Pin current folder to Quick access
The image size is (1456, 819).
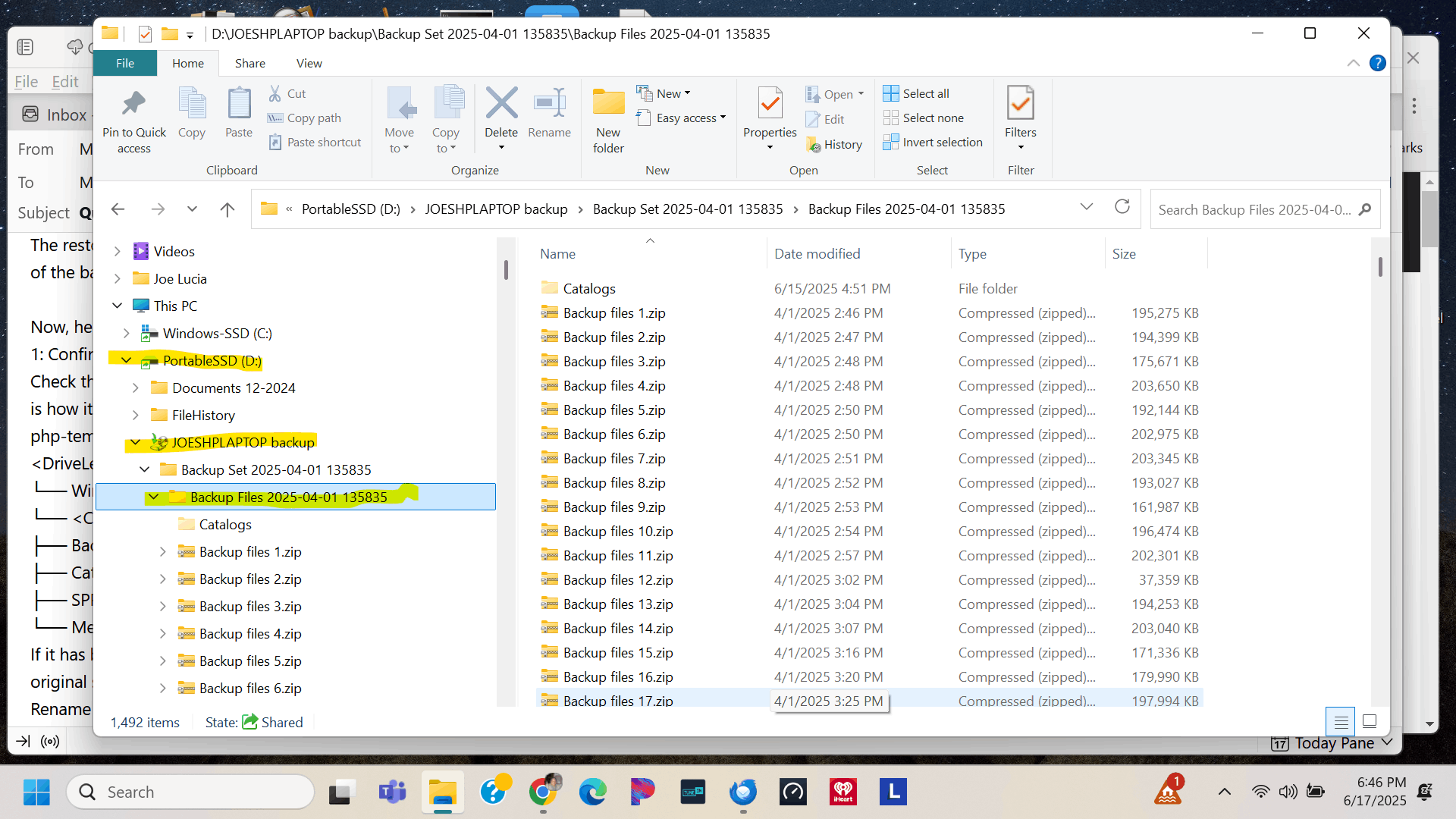[x=134, y=118]
